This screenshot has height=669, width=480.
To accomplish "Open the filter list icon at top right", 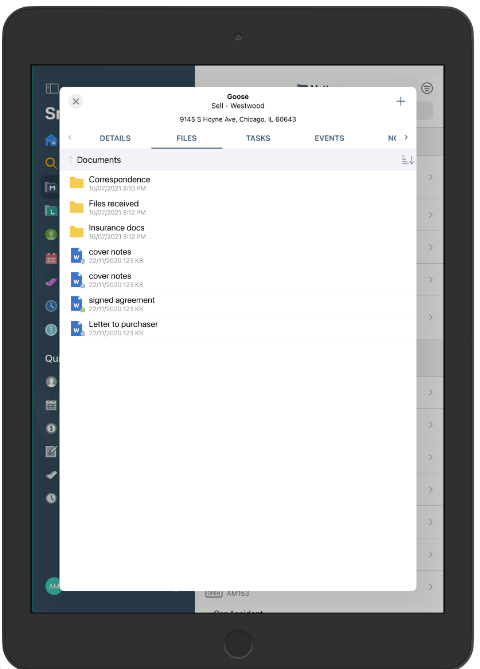I will point(427,88).
